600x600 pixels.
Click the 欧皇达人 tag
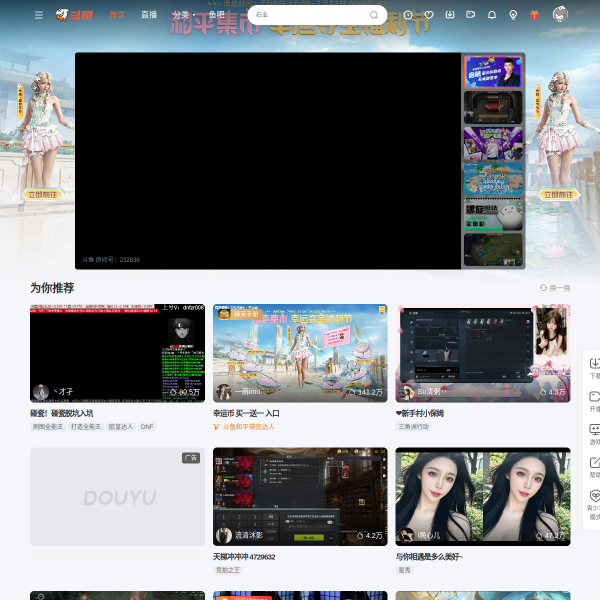(x=121, y=427)
